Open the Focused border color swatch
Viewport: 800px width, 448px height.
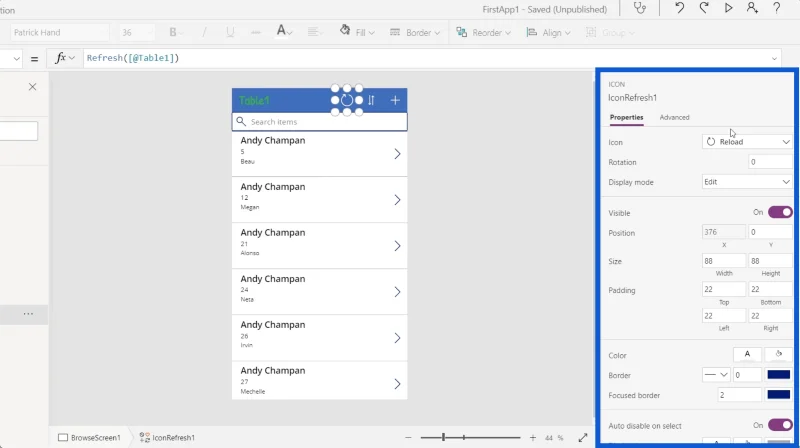click(779, 395)
